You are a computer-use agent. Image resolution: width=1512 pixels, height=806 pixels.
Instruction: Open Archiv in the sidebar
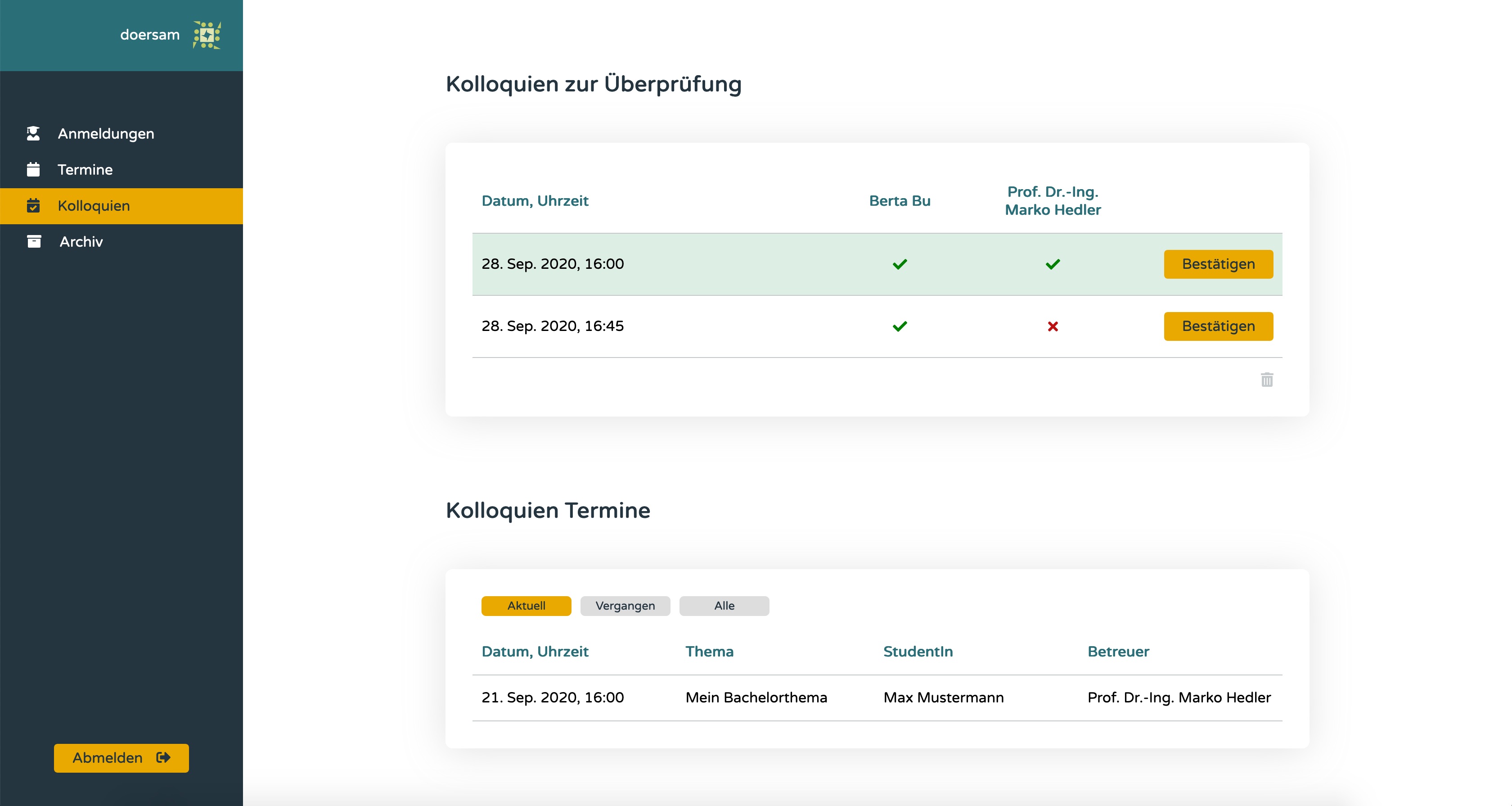point(121,241)
